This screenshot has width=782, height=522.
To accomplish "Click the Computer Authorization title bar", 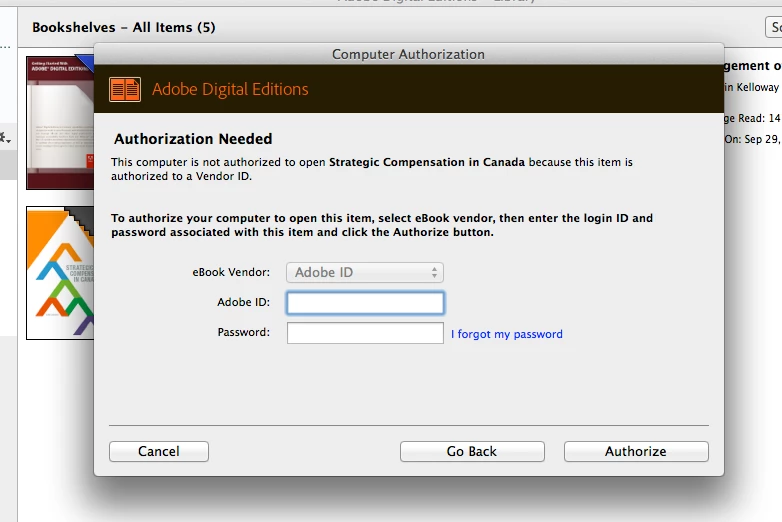I will pos(408,54).
